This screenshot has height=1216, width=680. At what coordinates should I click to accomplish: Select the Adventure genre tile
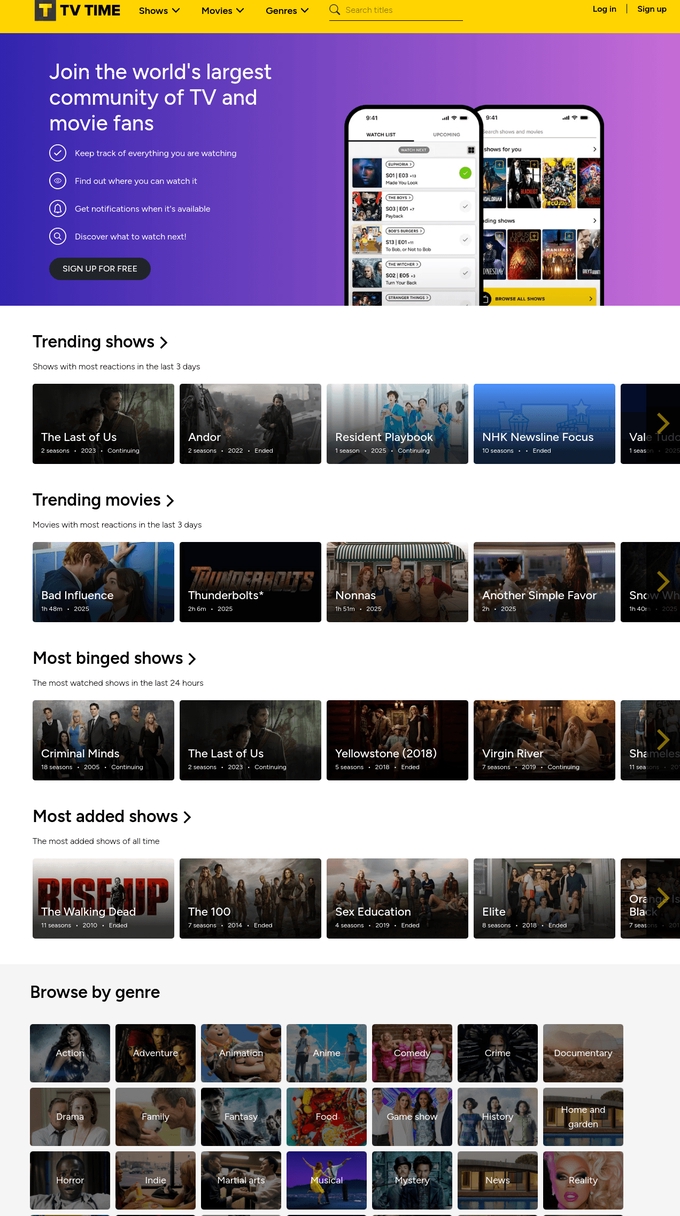point(155,1053)
